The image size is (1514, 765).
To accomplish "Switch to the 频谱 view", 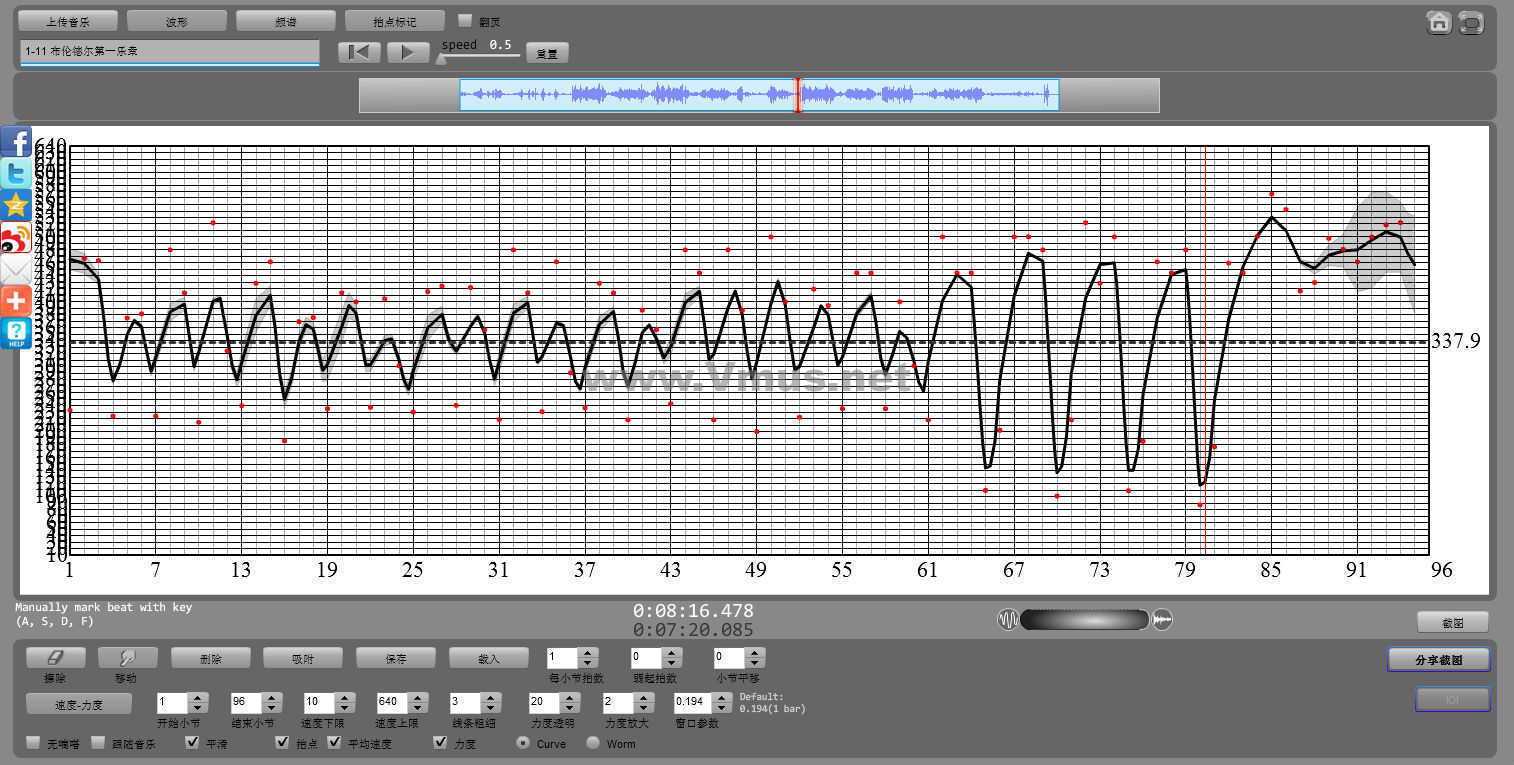I will (285, 20).
